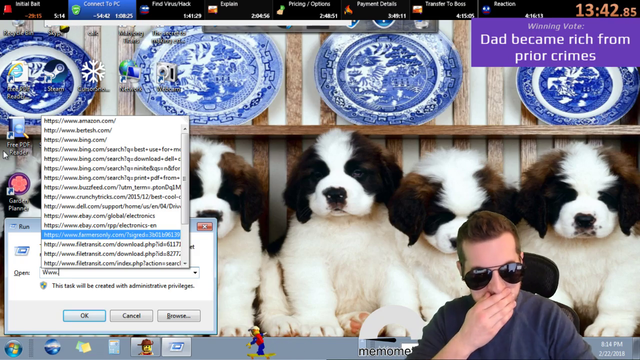
Task: Open the Steam desktop shortcut
Action: [56, 76]
